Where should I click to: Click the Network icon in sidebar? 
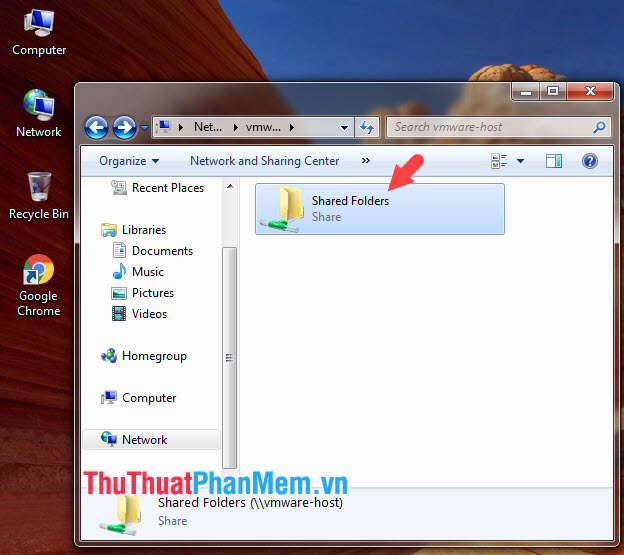pyautogui.click(x=108, y=439)
